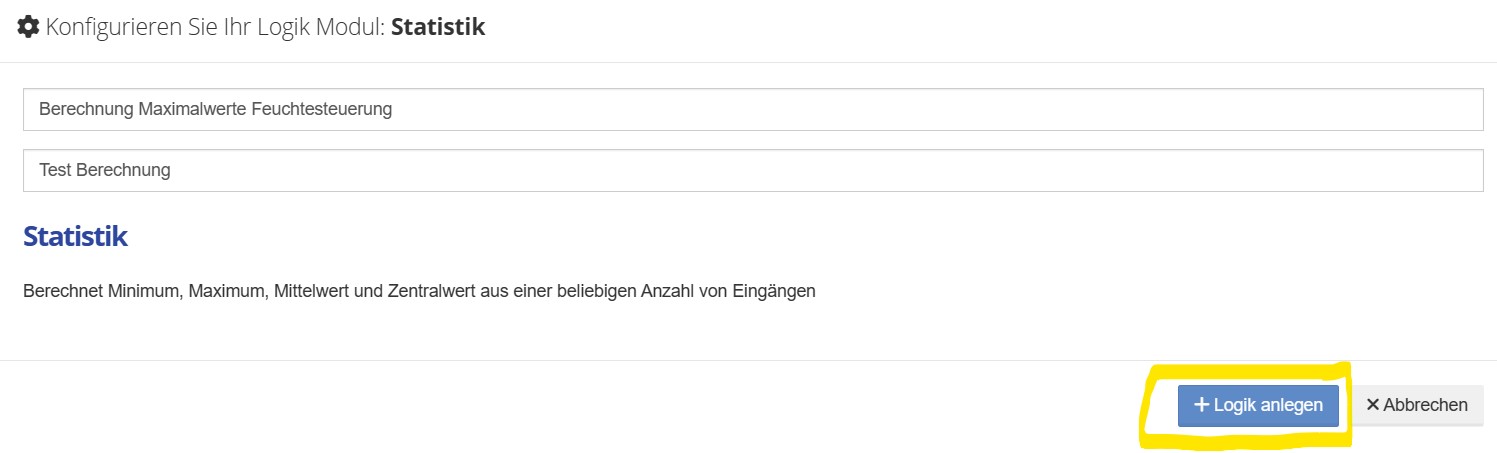Click the gear icon beside the title
Screen dimensions: 1497x453
click(28, 27)
